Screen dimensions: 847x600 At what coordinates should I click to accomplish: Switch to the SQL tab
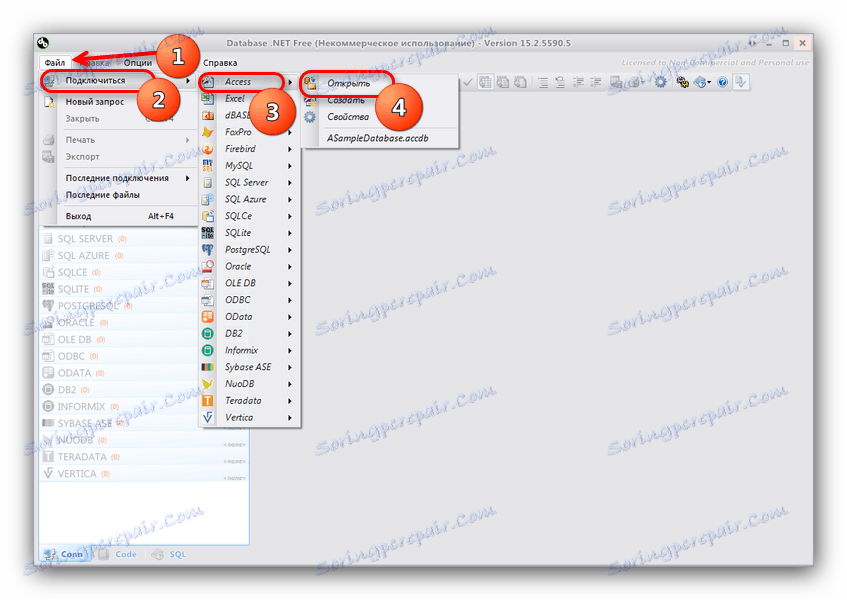coord(169,554)
